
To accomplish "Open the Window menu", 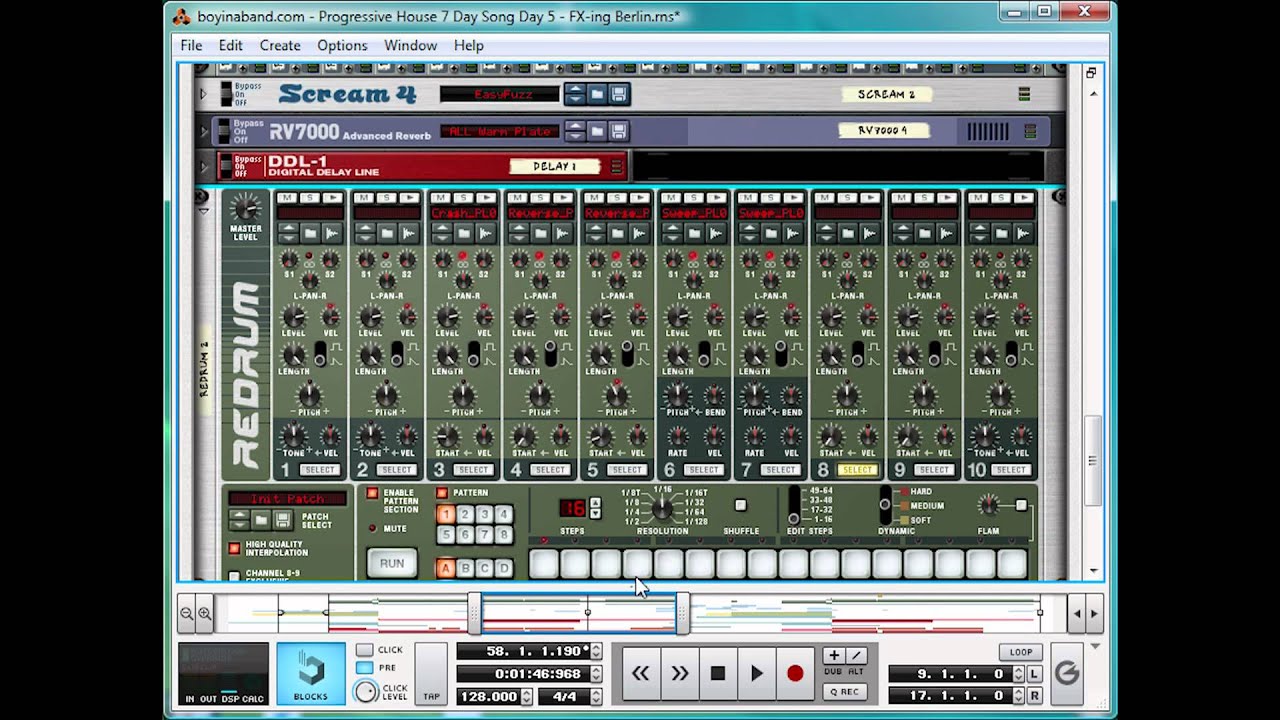I will click(x=411, y=45).
